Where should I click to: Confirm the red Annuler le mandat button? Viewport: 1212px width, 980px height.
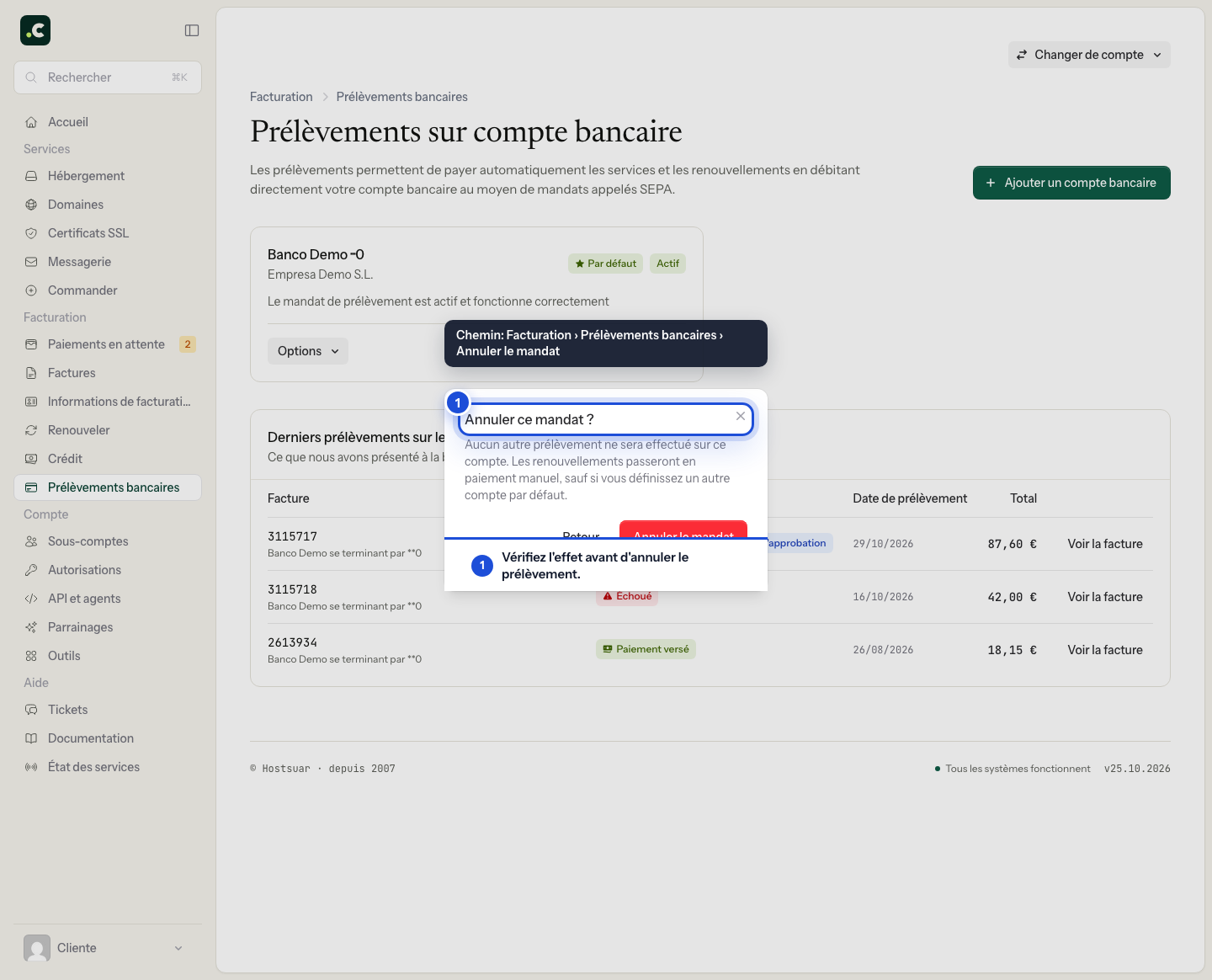(683, 530)
